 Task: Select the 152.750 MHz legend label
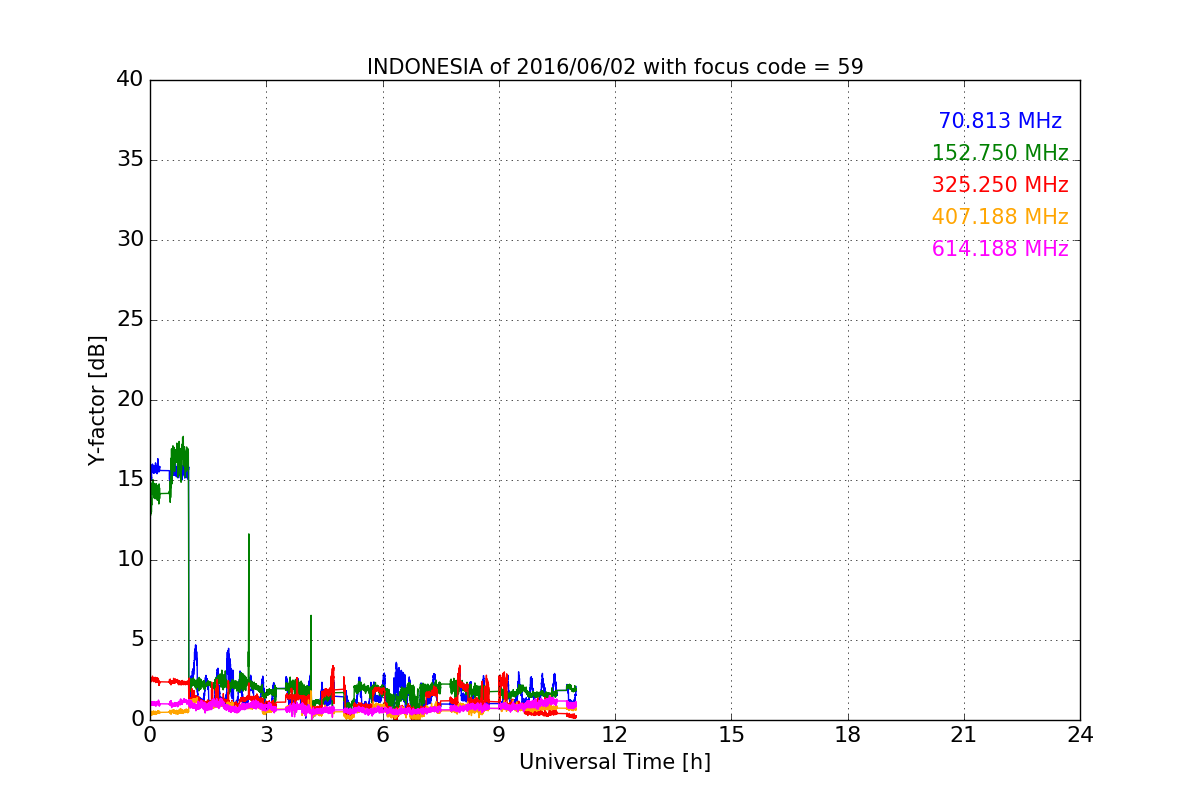[1000, 153]
